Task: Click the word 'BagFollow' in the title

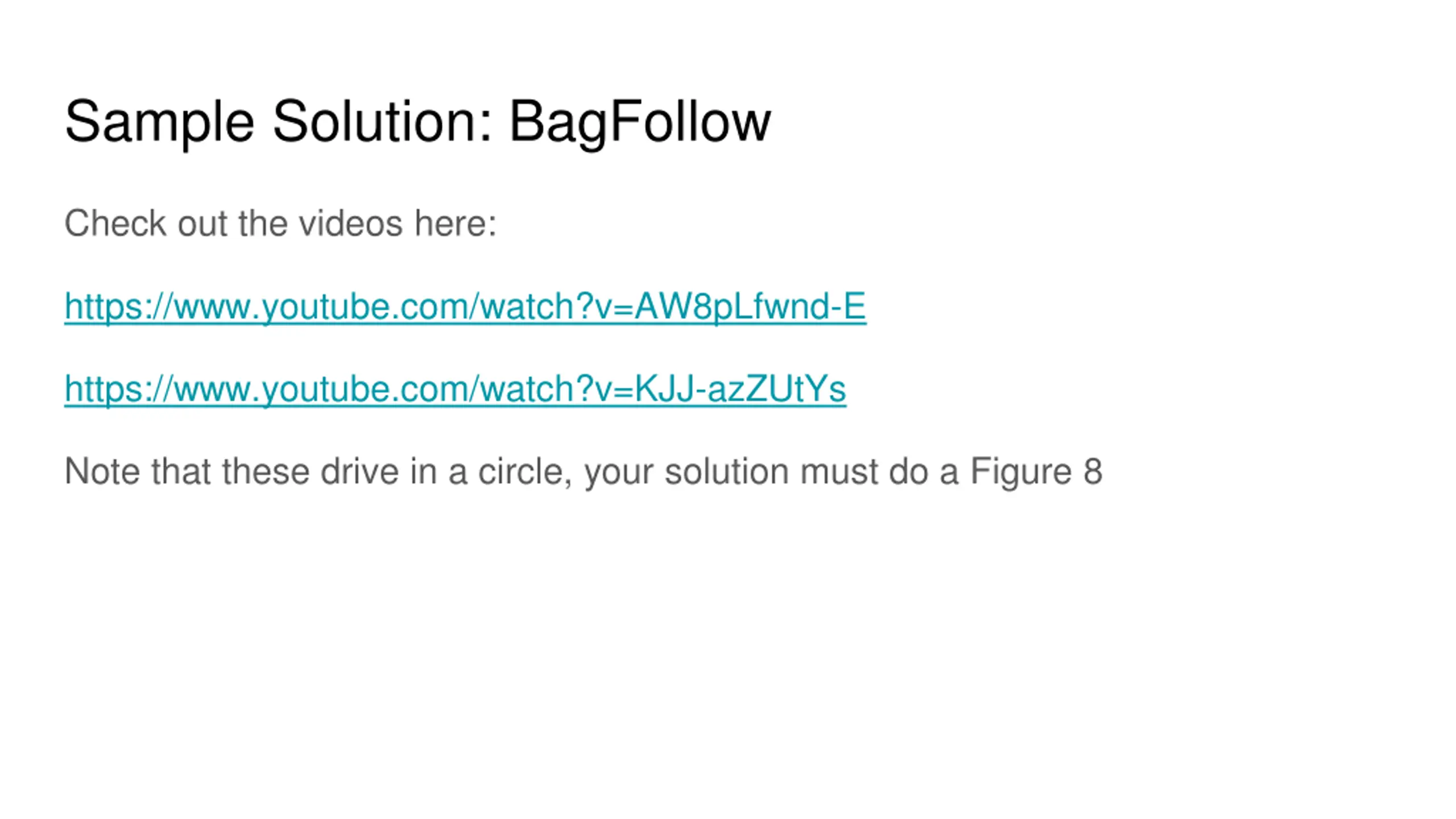Action: pos(640,123)
